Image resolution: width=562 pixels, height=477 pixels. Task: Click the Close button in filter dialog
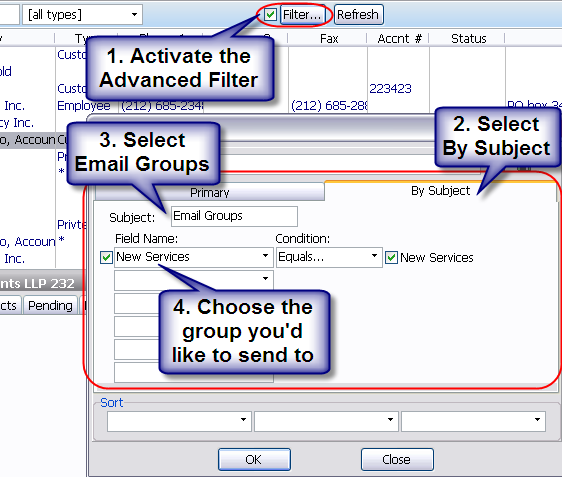(397, 459)
